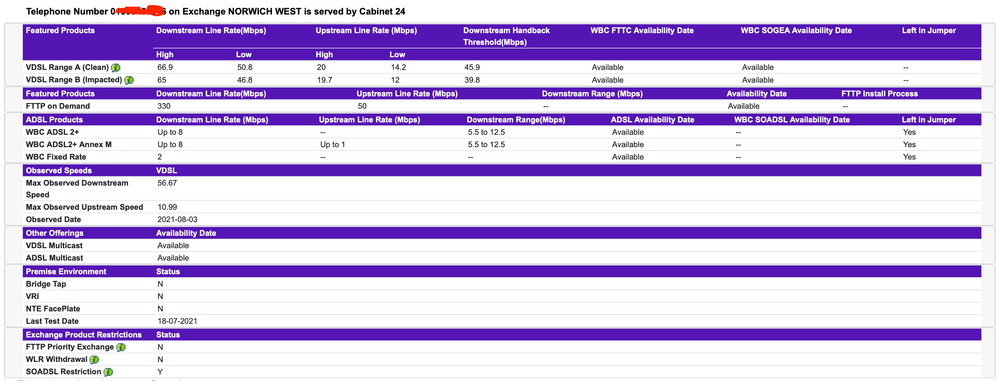
Task: Click 'WBC SOADSL Availability Date' column header
Action: coord(792,120)
